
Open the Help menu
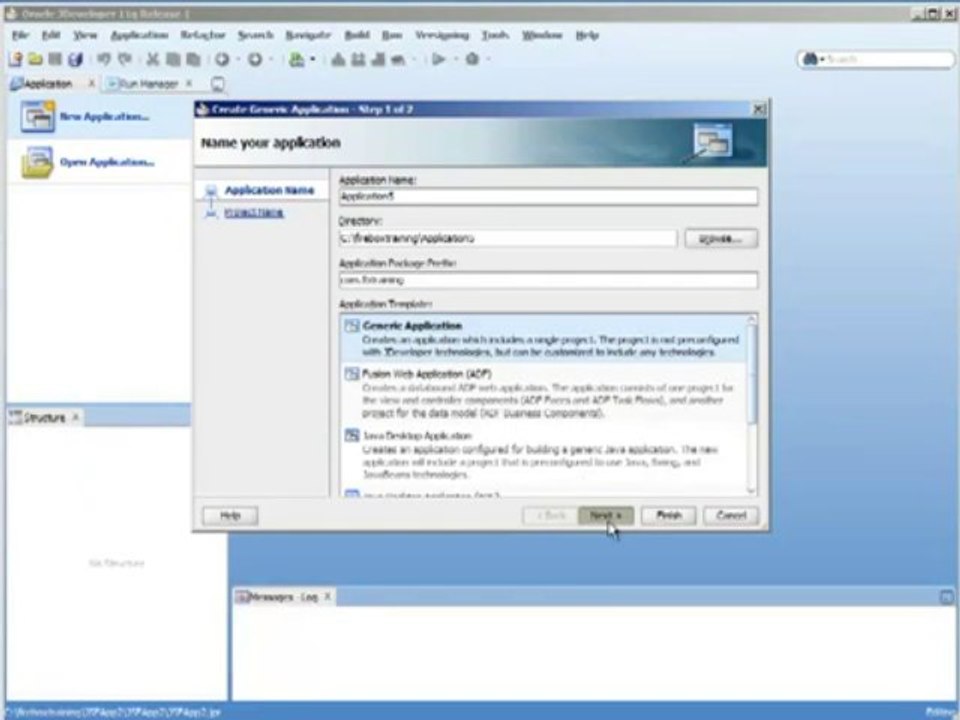click(587, 36)
